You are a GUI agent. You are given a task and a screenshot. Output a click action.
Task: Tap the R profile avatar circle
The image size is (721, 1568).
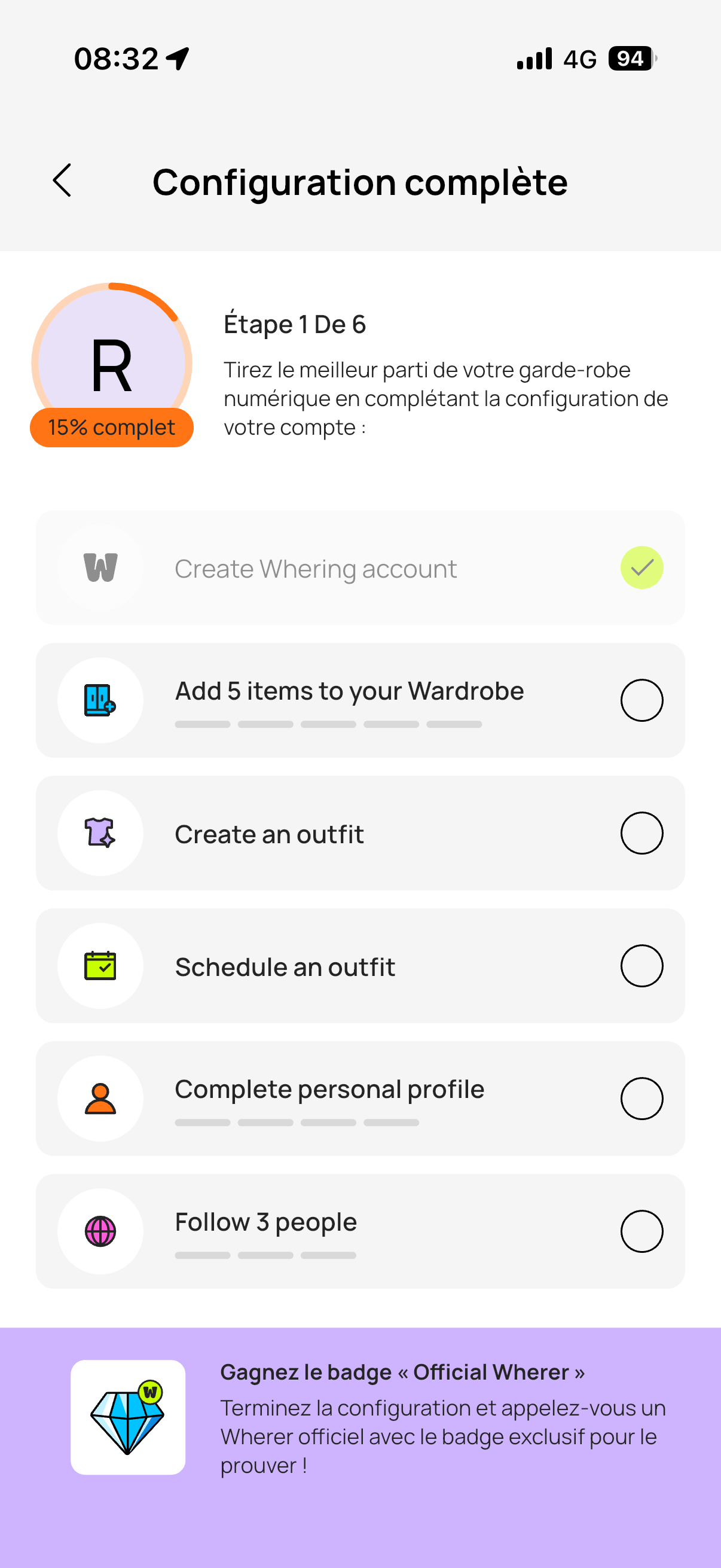[x=112, y=363]
